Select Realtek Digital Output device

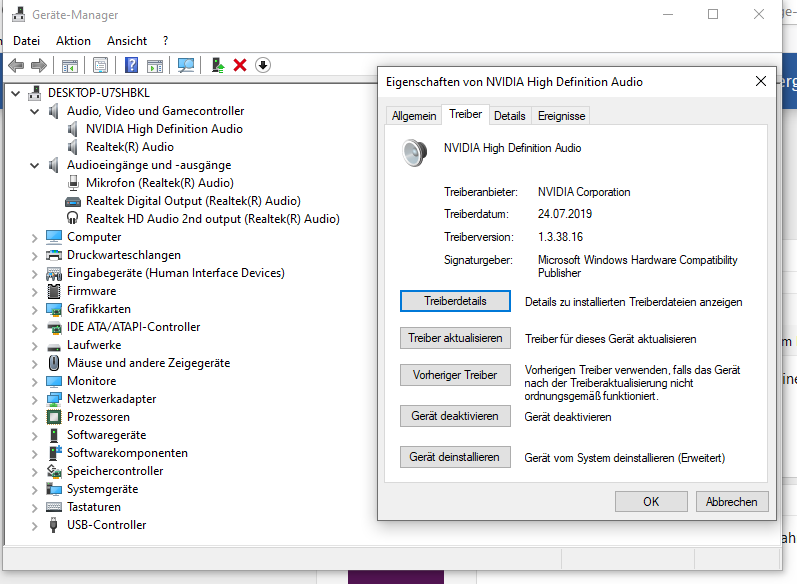tap(193, 201)
